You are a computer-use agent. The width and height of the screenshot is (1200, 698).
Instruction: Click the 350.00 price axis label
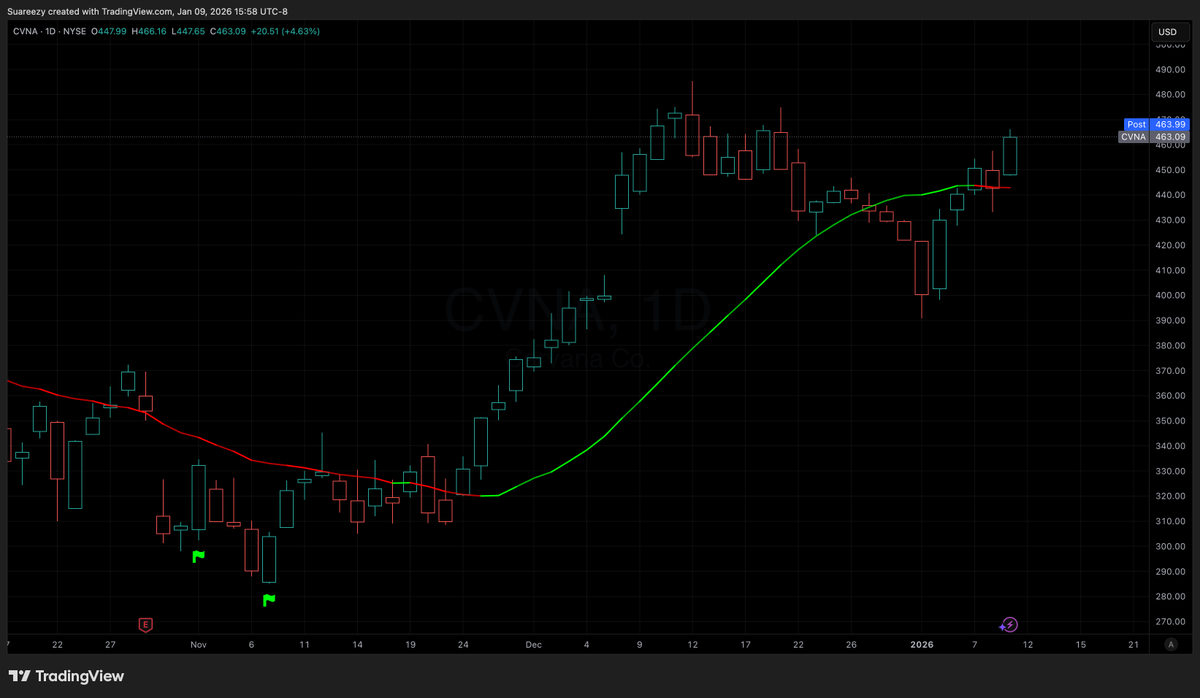pyautogui.click(x=1169, y=421)
